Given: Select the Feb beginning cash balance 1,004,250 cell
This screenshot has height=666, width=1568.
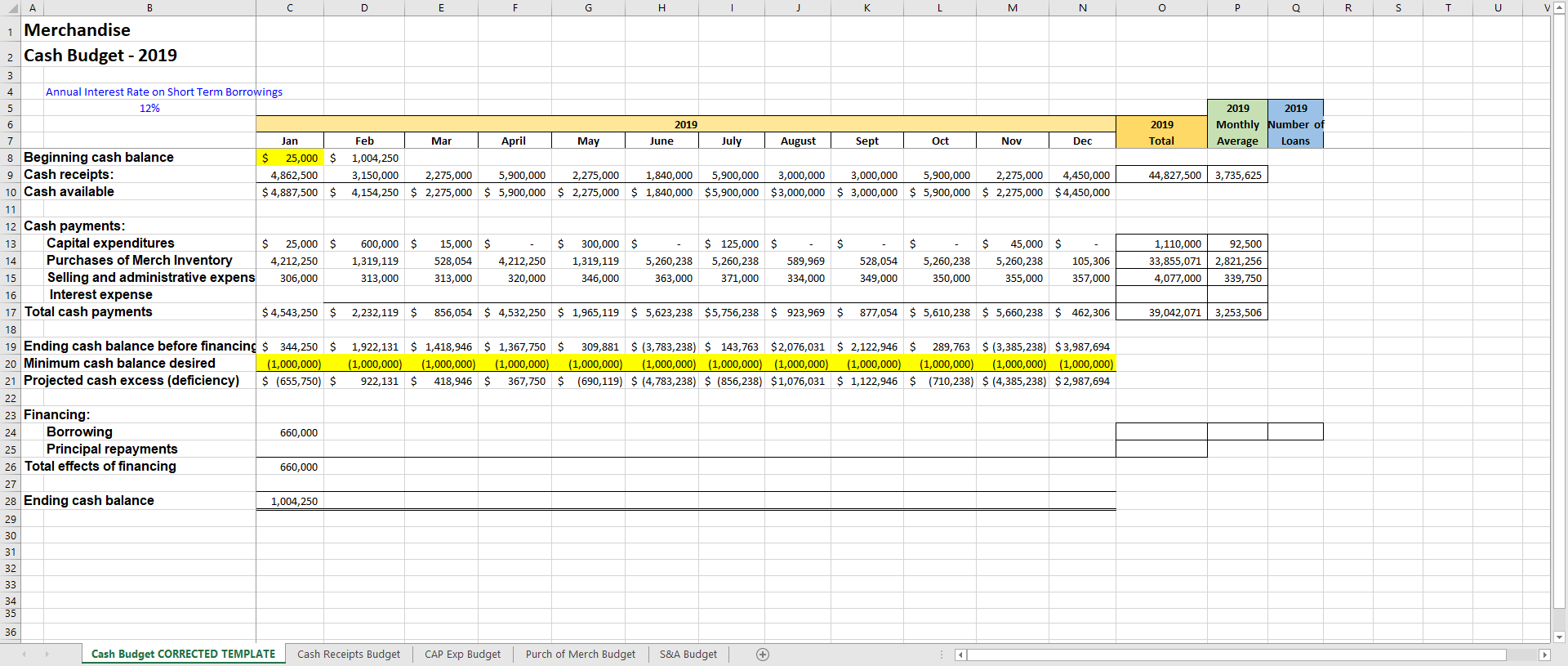Looking at the screenshot, I should [364, 158].
